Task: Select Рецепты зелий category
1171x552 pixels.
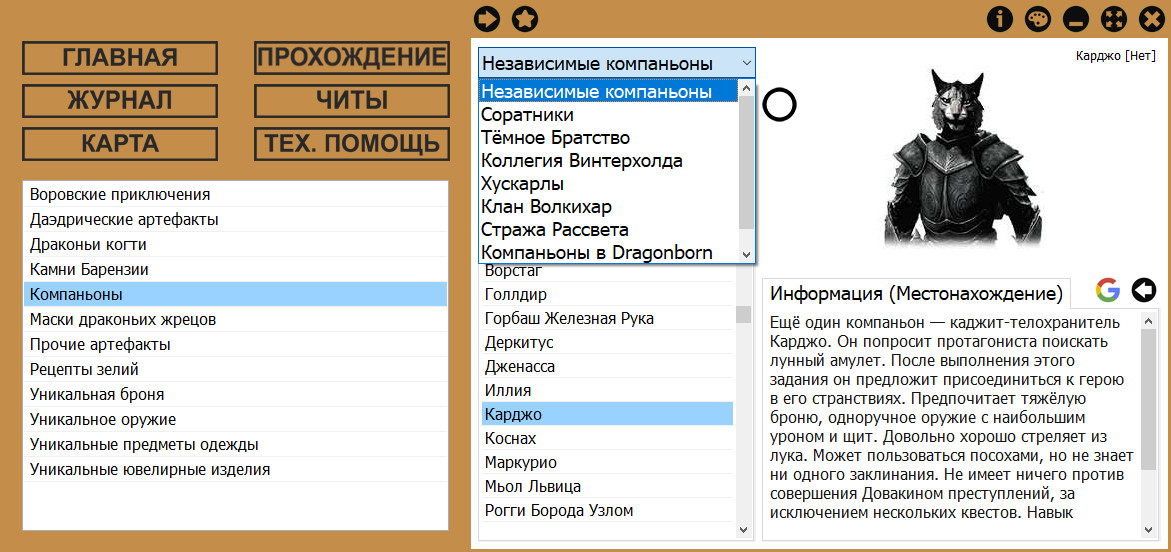Action: click(235, 369)
